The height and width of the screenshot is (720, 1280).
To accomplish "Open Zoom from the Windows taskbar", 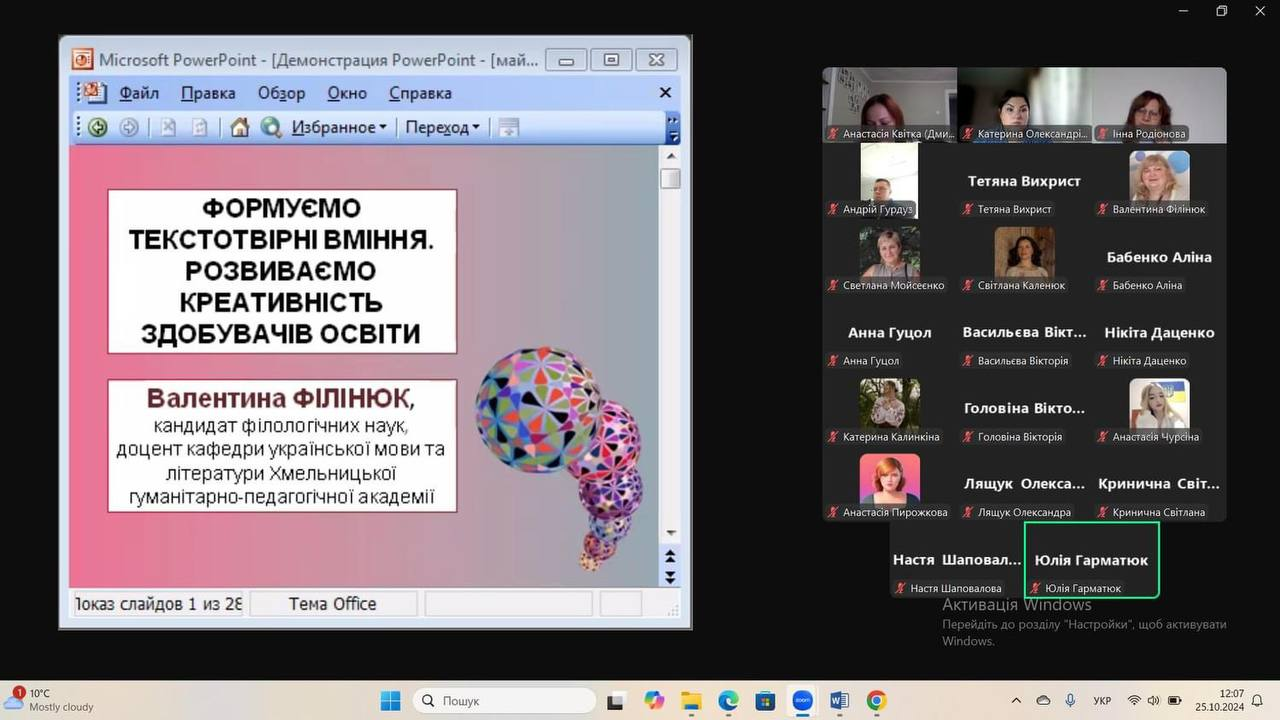I will click(x=802, y=700).
